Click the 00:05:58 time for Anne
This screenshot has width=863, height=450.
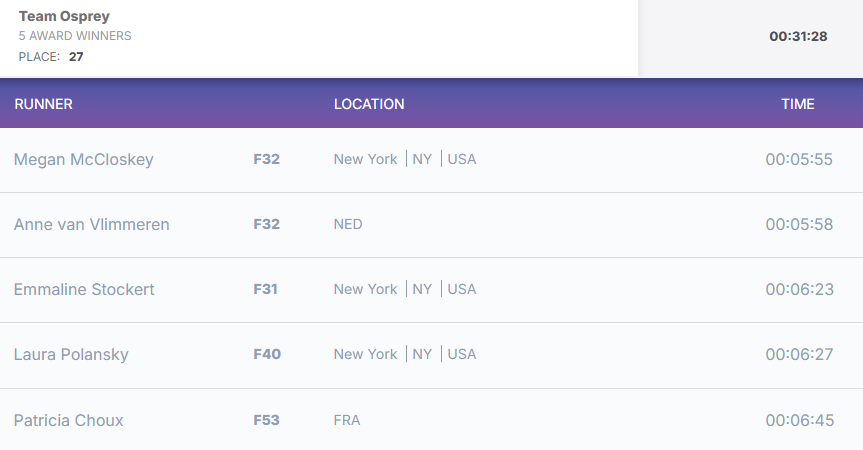click(x=799, y=224)
